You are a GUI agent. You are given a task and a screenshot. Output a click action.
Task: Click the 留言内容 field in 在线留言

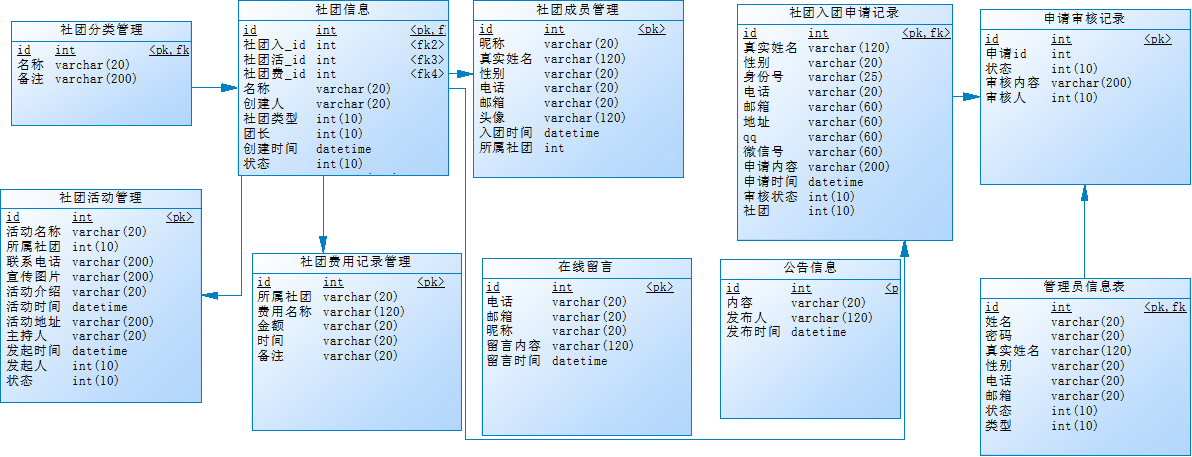coord(514,346)
